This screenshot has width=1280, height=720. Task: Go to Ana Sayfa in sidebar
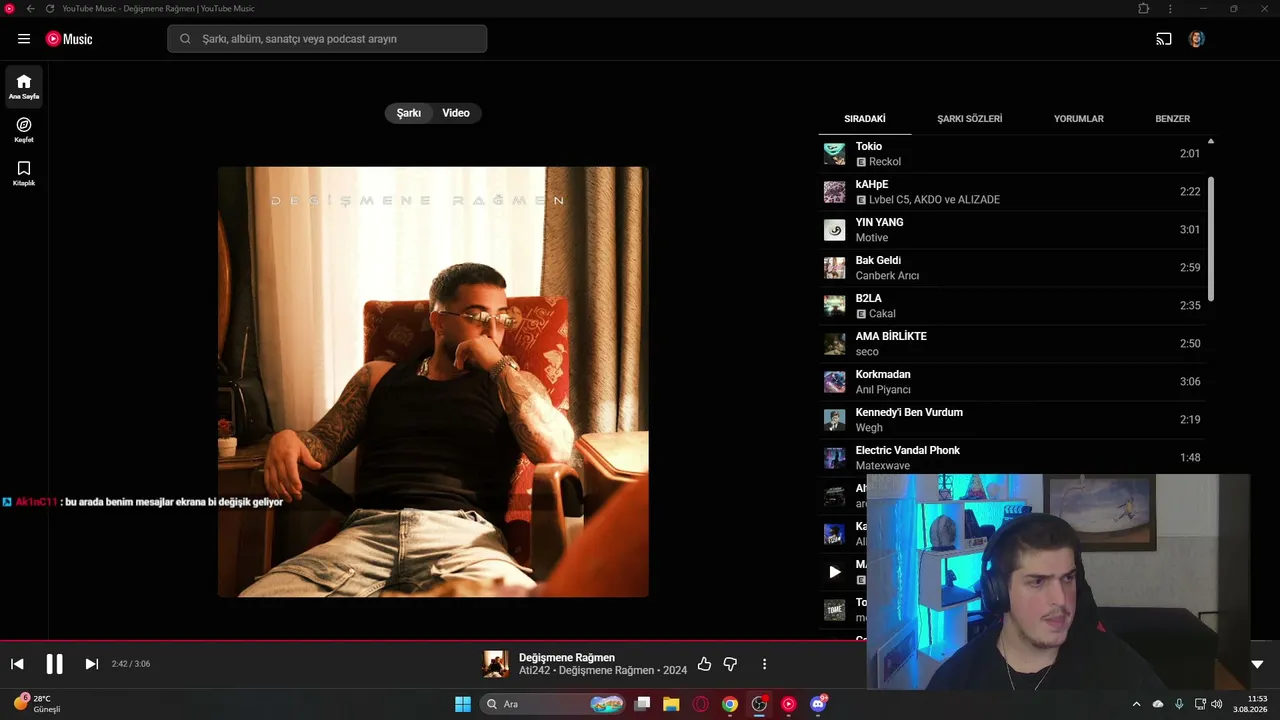tap(24, 87)
